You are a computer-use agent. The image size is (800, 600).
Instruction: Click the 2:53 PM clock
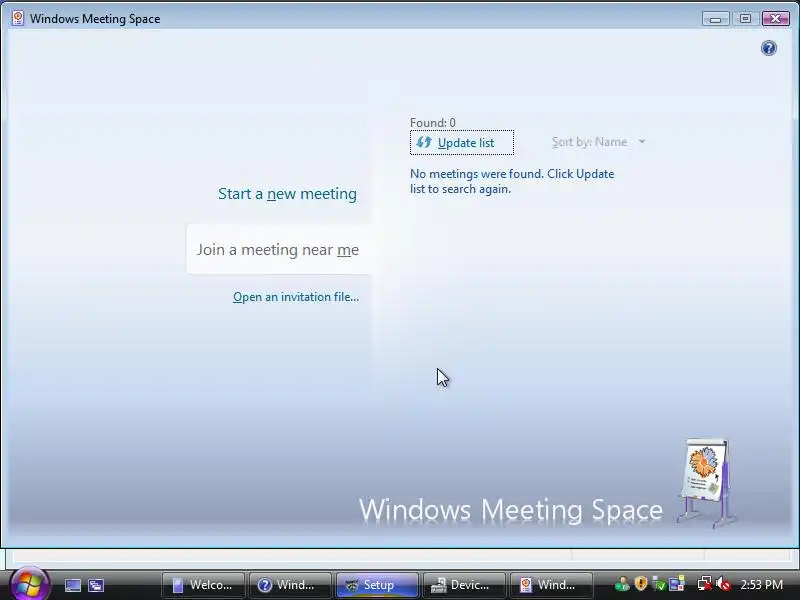761,585
